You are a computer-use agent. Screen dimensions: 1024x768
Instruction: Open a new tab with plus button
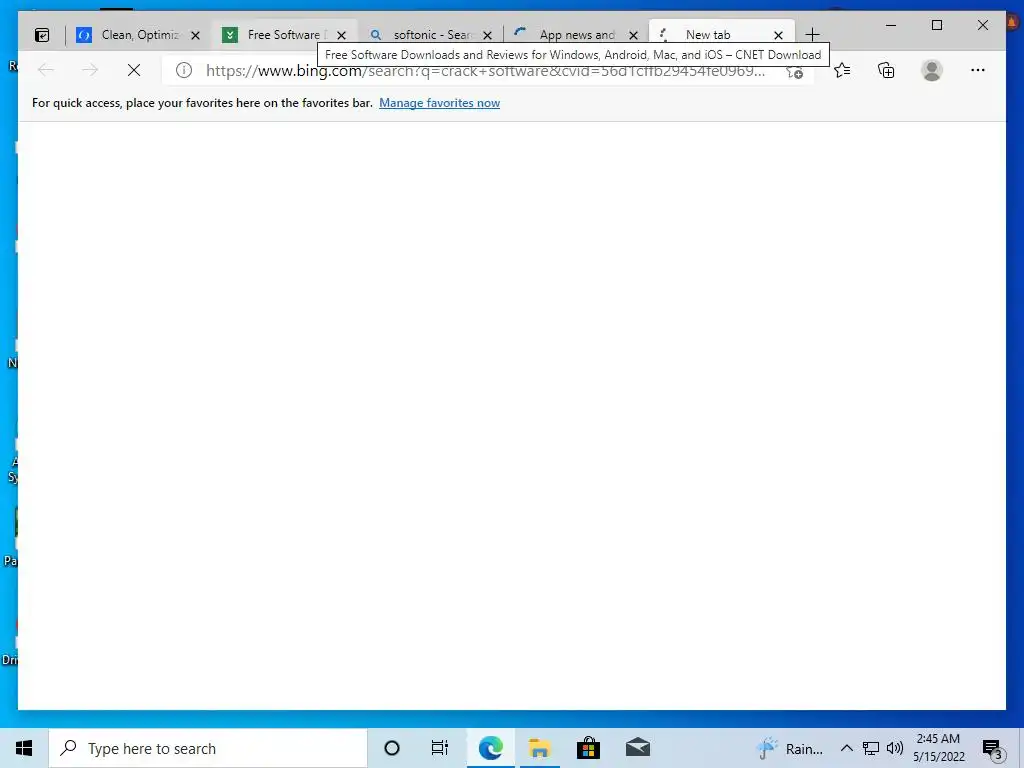(812, 35)
